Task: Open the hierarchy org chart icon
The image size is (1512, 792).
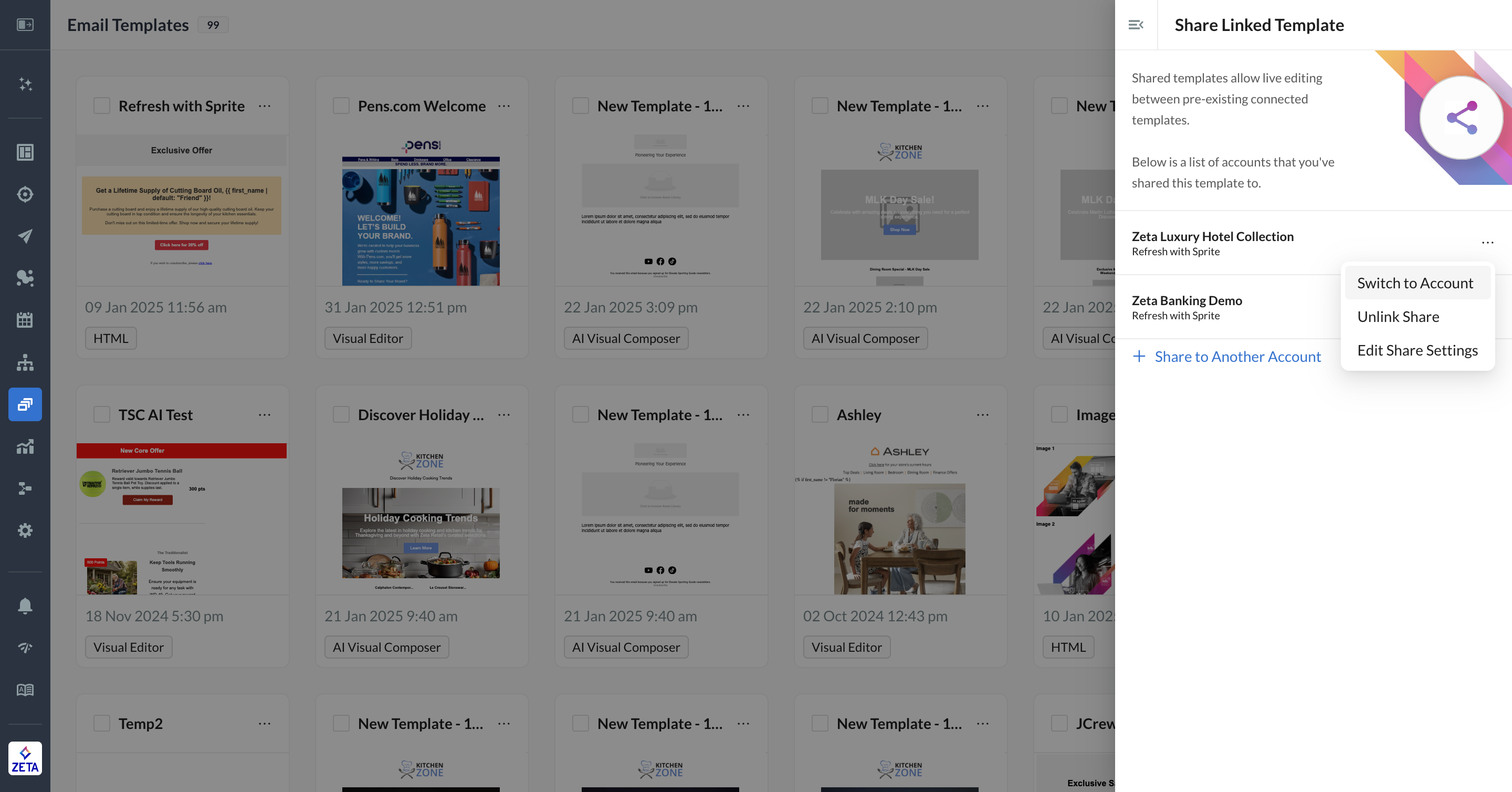Action: click(25, 362)
